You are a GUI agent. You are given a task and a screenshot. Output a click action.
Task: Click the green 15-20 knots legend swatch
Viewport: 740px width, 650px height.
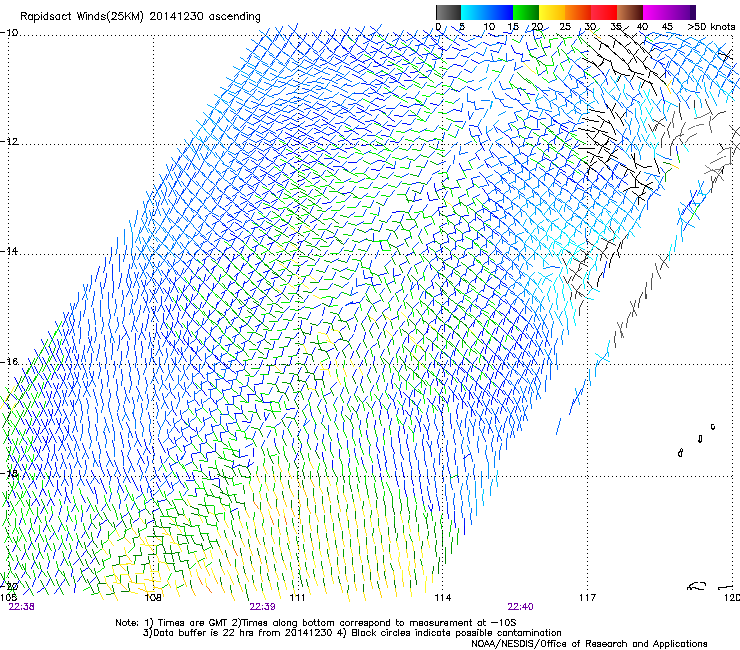pos(526,12)
